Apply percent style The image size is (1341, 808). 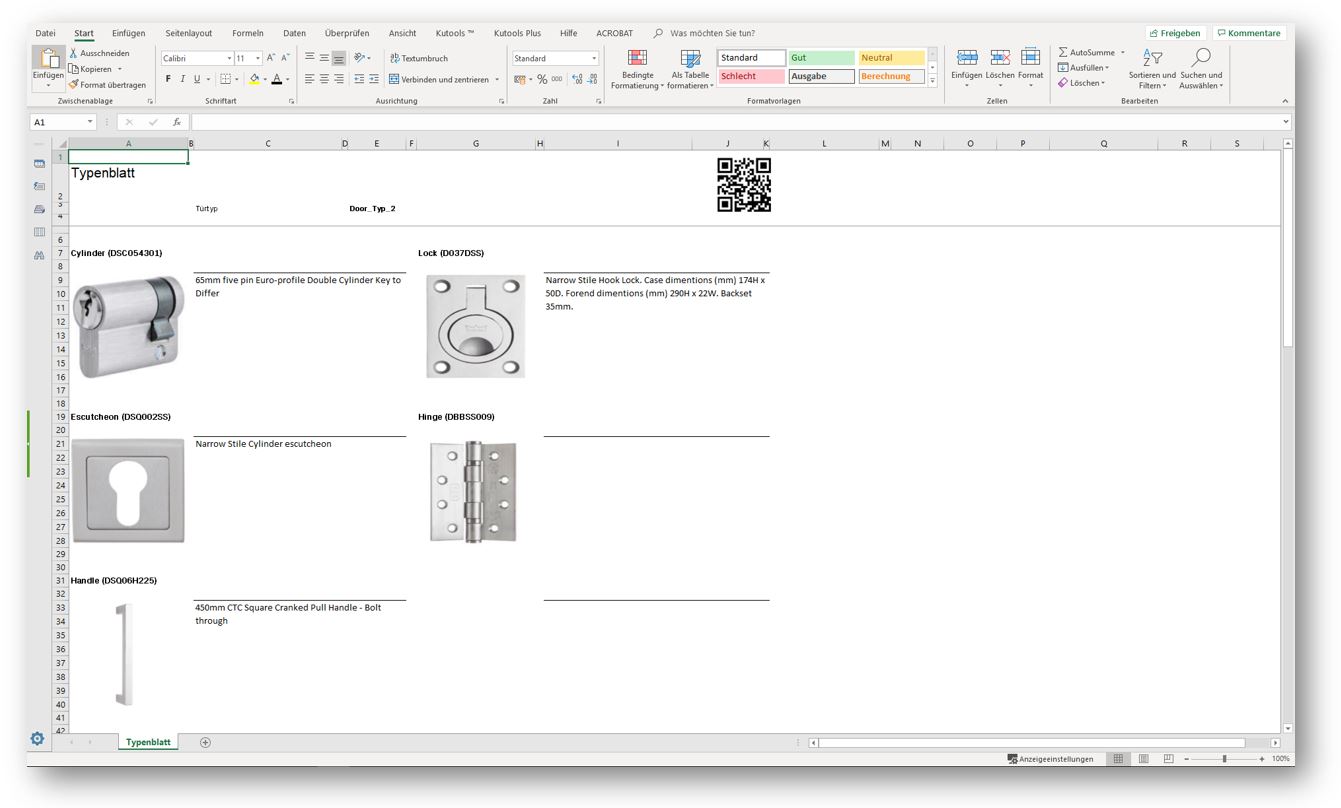pos(542,79)
